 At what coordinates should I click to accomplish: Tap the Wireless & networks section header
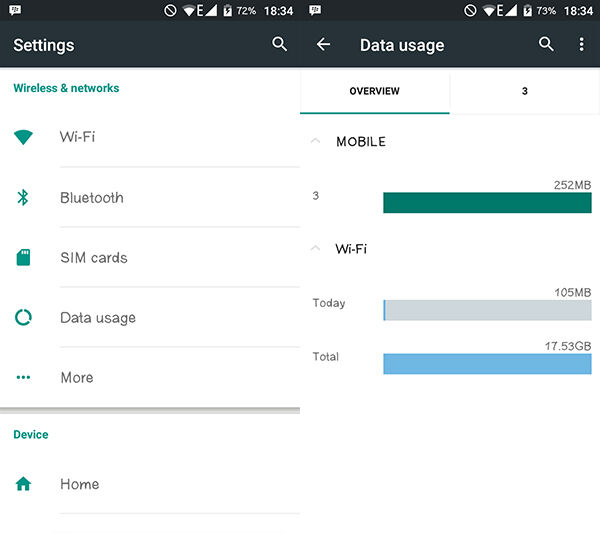tap(66, 88)
